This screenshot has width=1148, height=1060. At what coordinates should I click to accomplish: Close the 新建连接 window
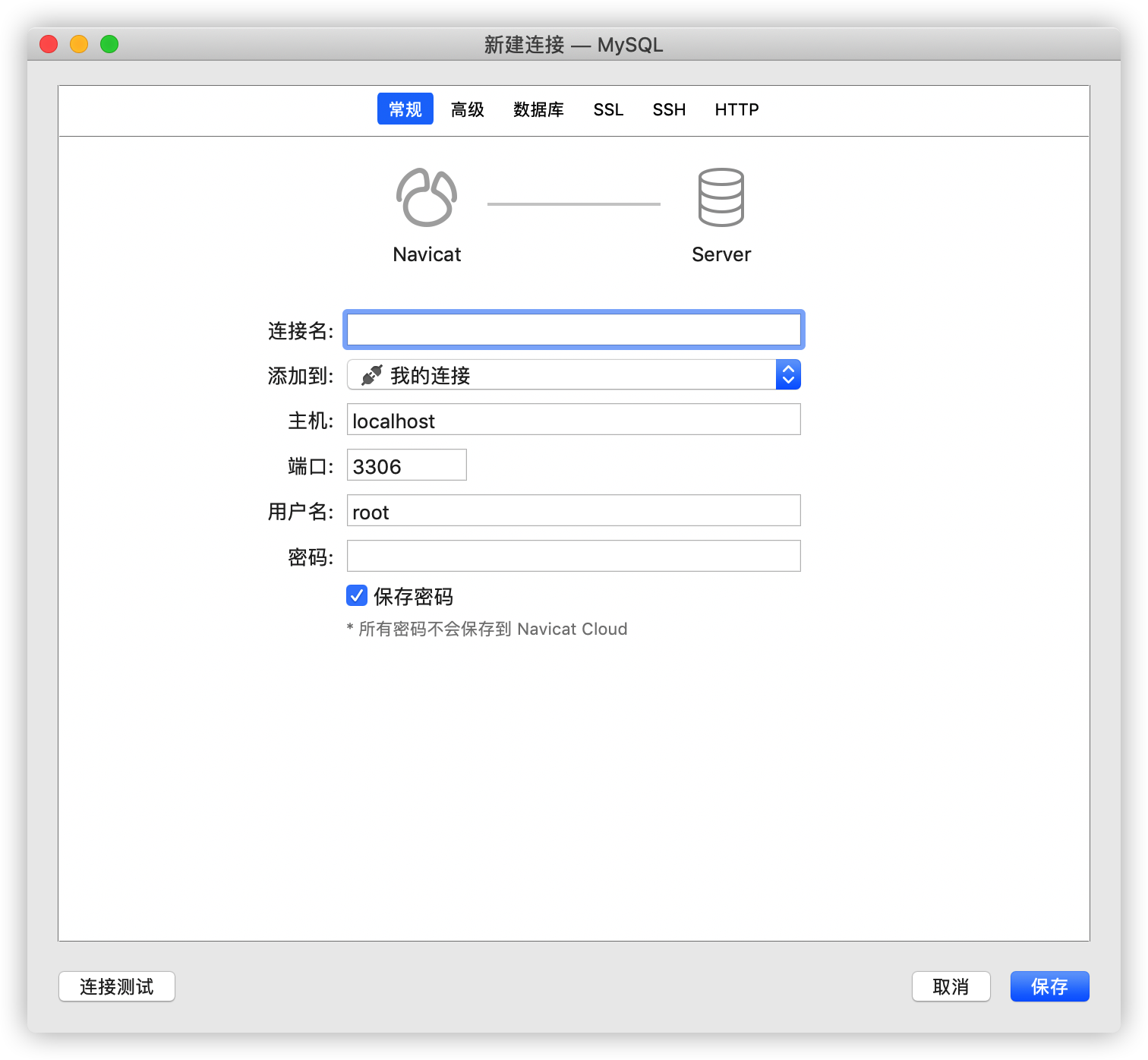(49, 44)
